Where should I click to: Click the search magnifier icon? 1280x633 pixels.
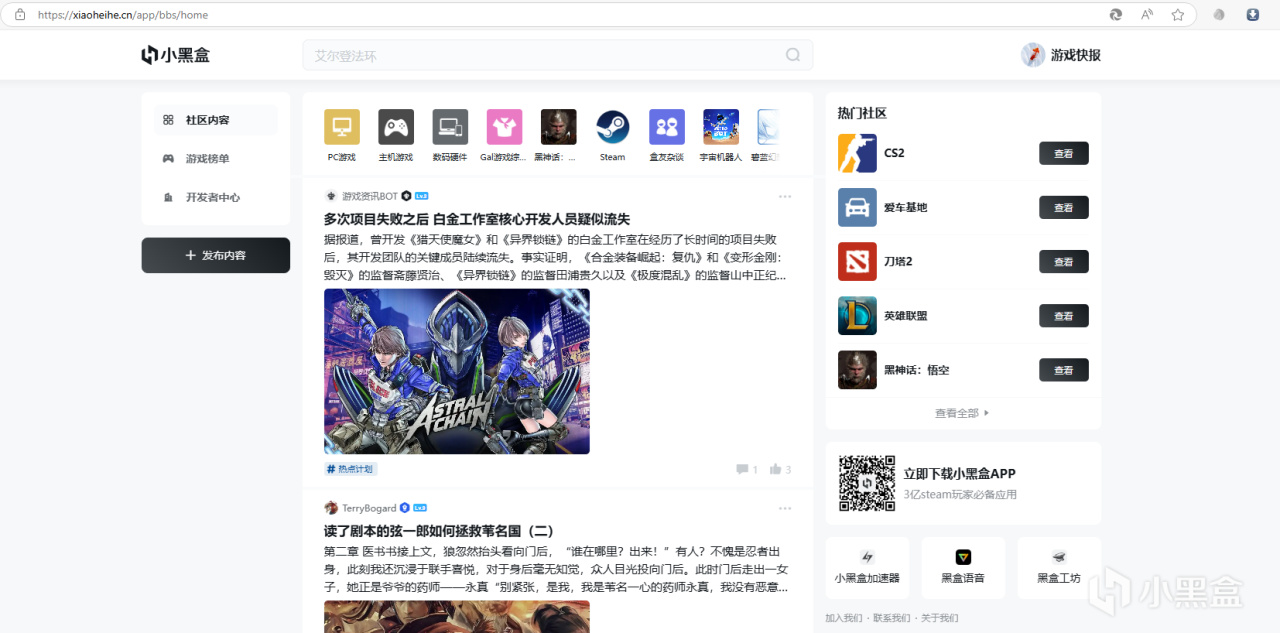[793, 55]
